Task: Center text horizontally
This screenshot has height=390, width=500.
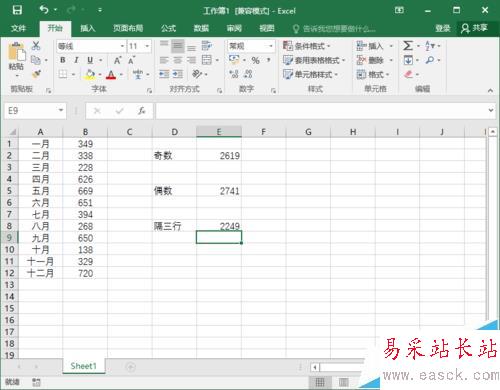Action: [177, 60]
